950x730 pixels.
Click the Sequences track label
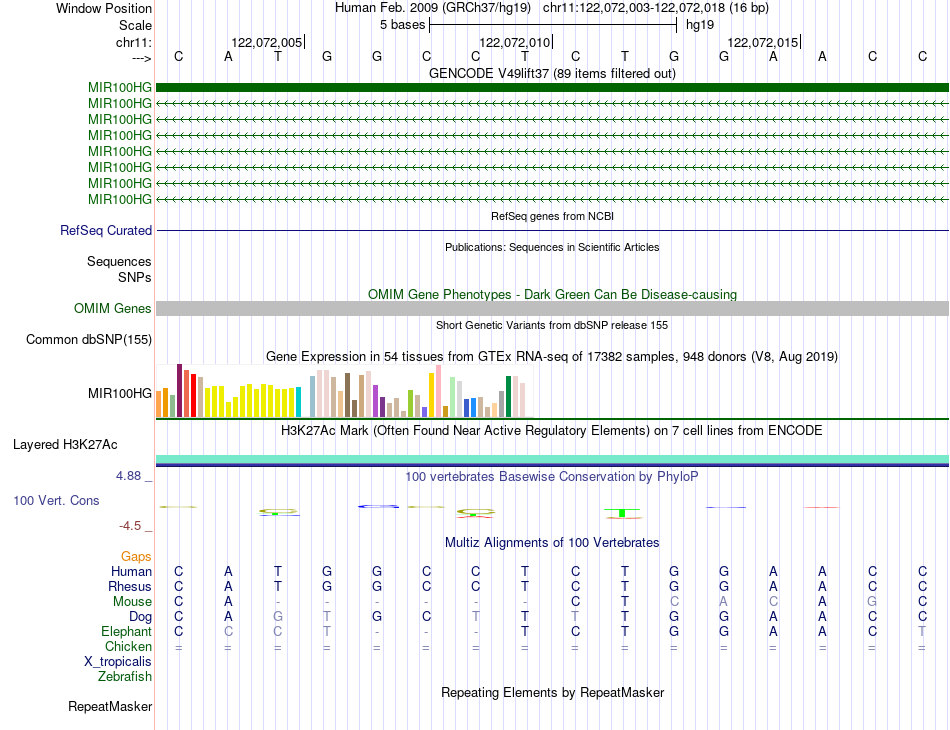pos(119,261)
